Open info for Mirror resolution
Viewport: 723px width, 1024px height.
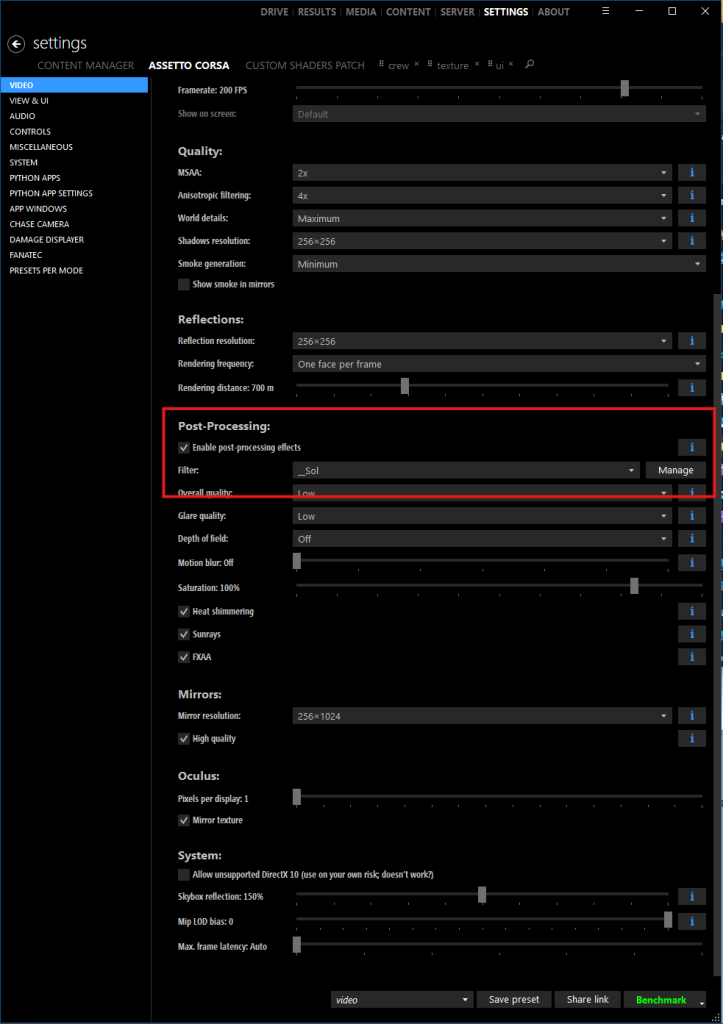[692, 716]
